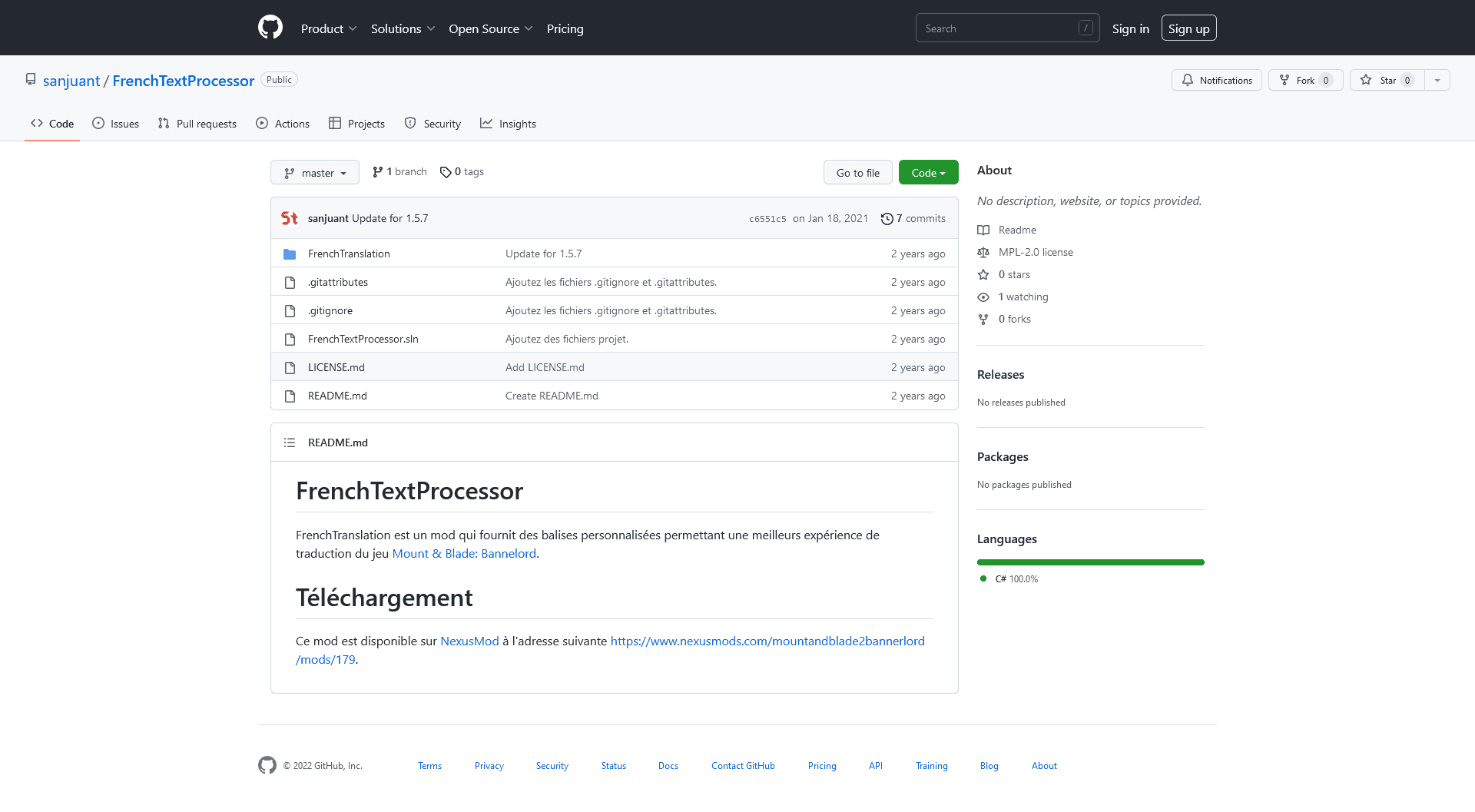The width and height of the screenshot is (1475, 812).
Task: Click the branch icon next to 1 branch
Action: tap(378, 172)
